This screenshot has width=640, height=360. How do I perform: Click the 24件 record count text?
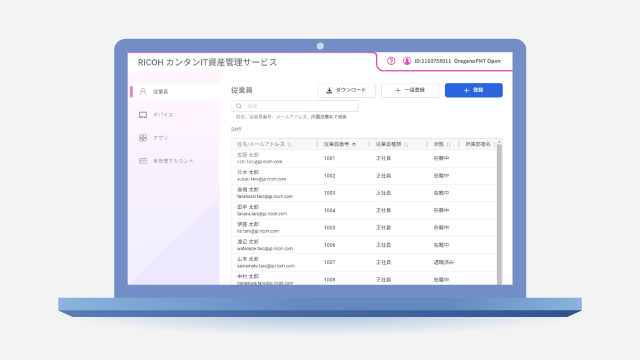pos(236,129)
